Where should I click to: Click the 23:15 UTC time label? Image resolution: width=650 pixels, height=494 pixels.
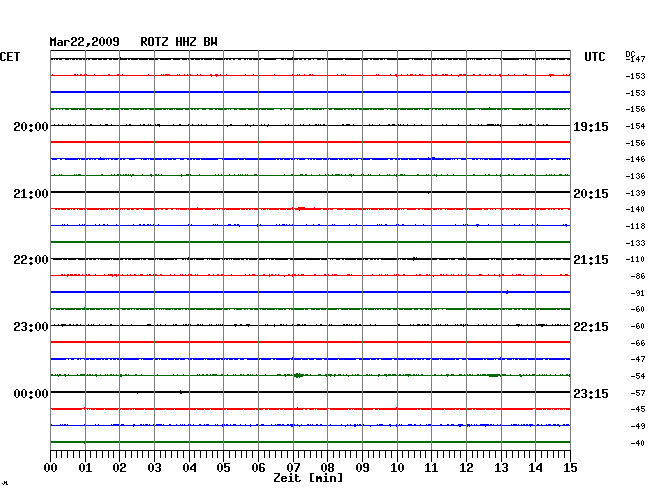[x=591, y=393]
